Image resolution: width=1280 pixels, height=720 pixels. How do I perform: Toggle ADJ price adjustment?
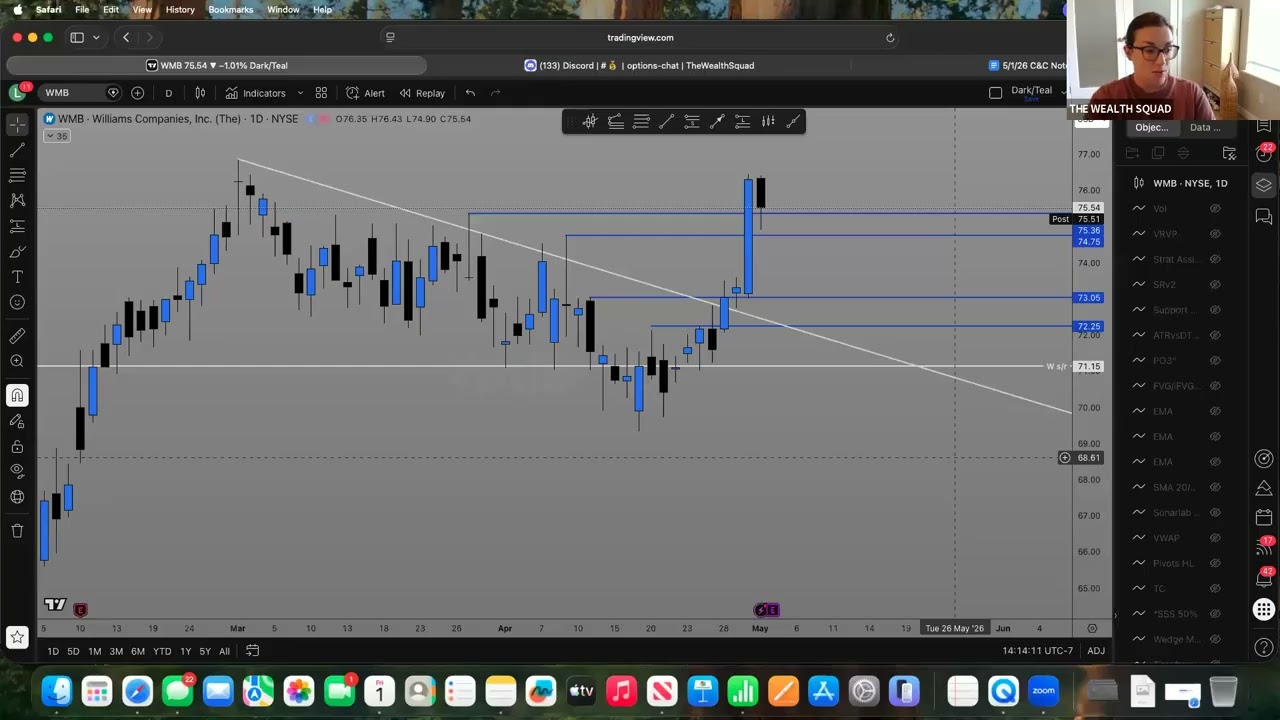pos(1096,651)
